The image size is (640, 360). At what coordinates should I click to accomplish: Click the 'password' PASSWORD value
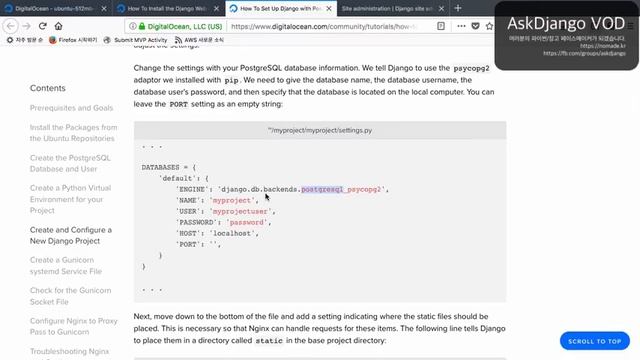247,222
